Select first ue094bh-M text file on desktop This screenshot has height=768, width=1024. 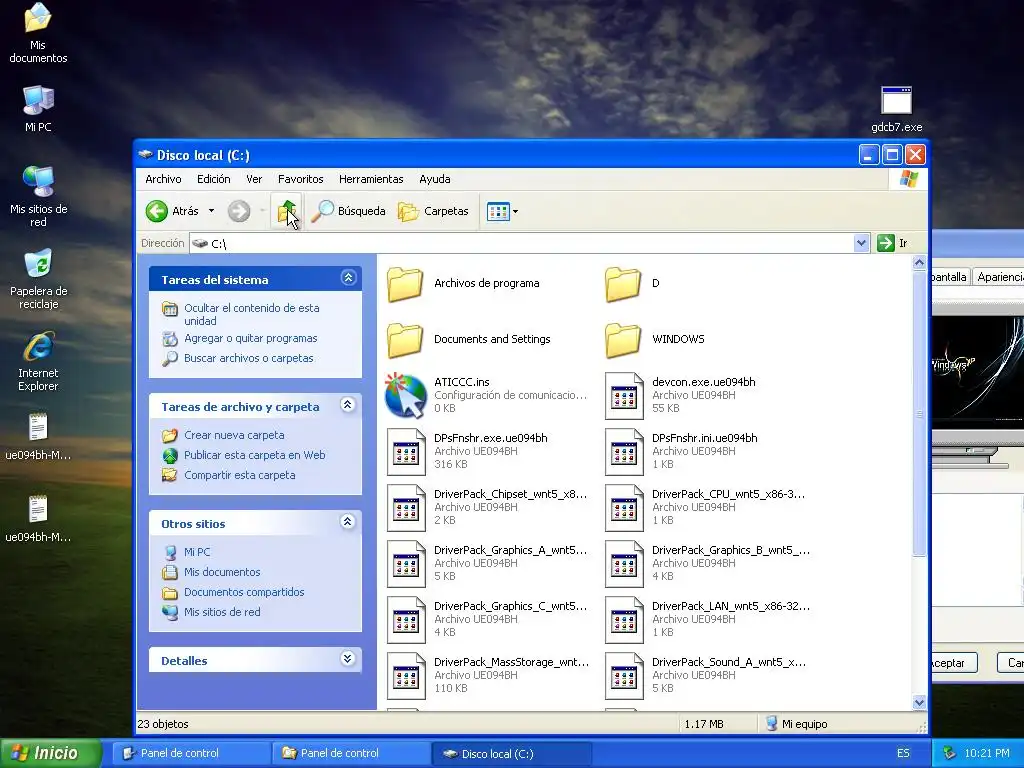tap(38, 436)
